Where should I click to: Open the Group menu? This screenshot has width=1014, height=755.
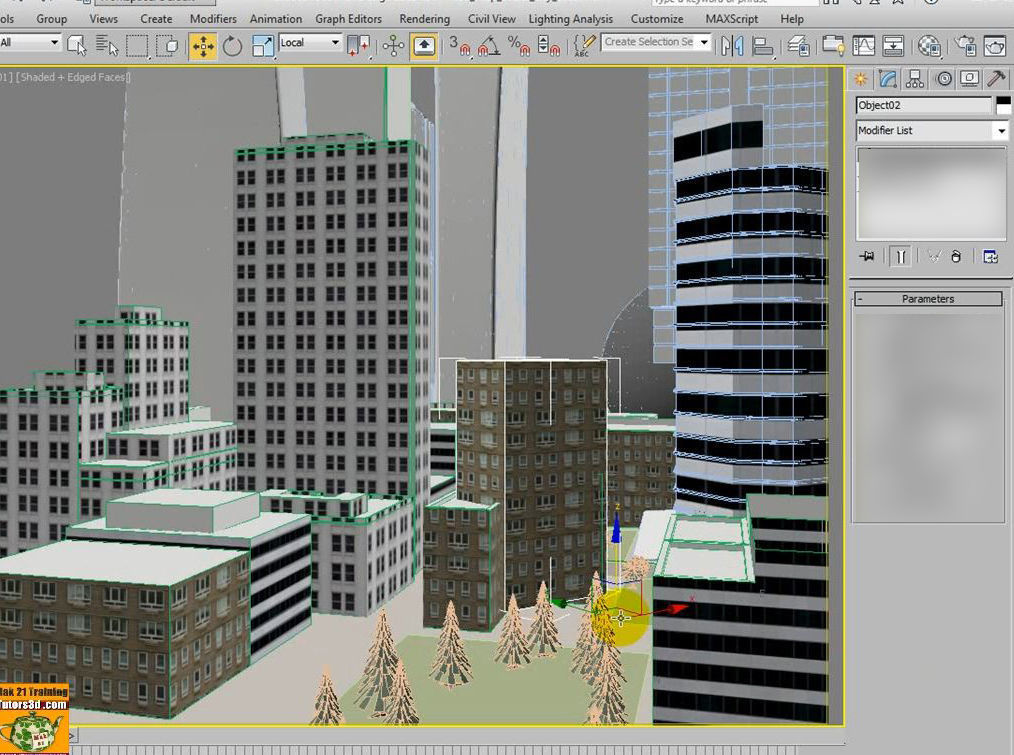(51, 19)
